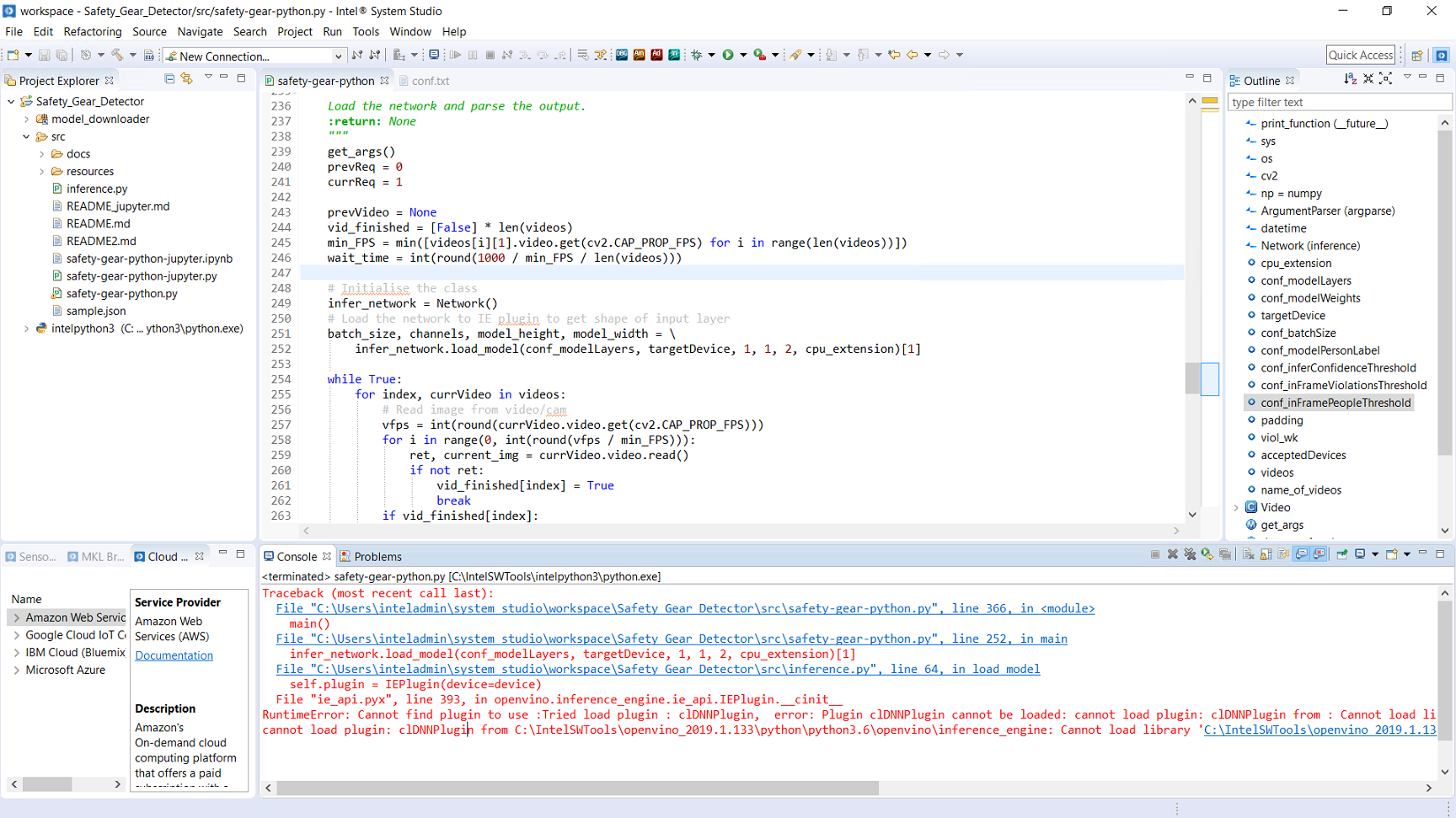Screen dimensions: 1456x818
Task: Click the teal In toolbar icon
Action: [x=674, y=55]
